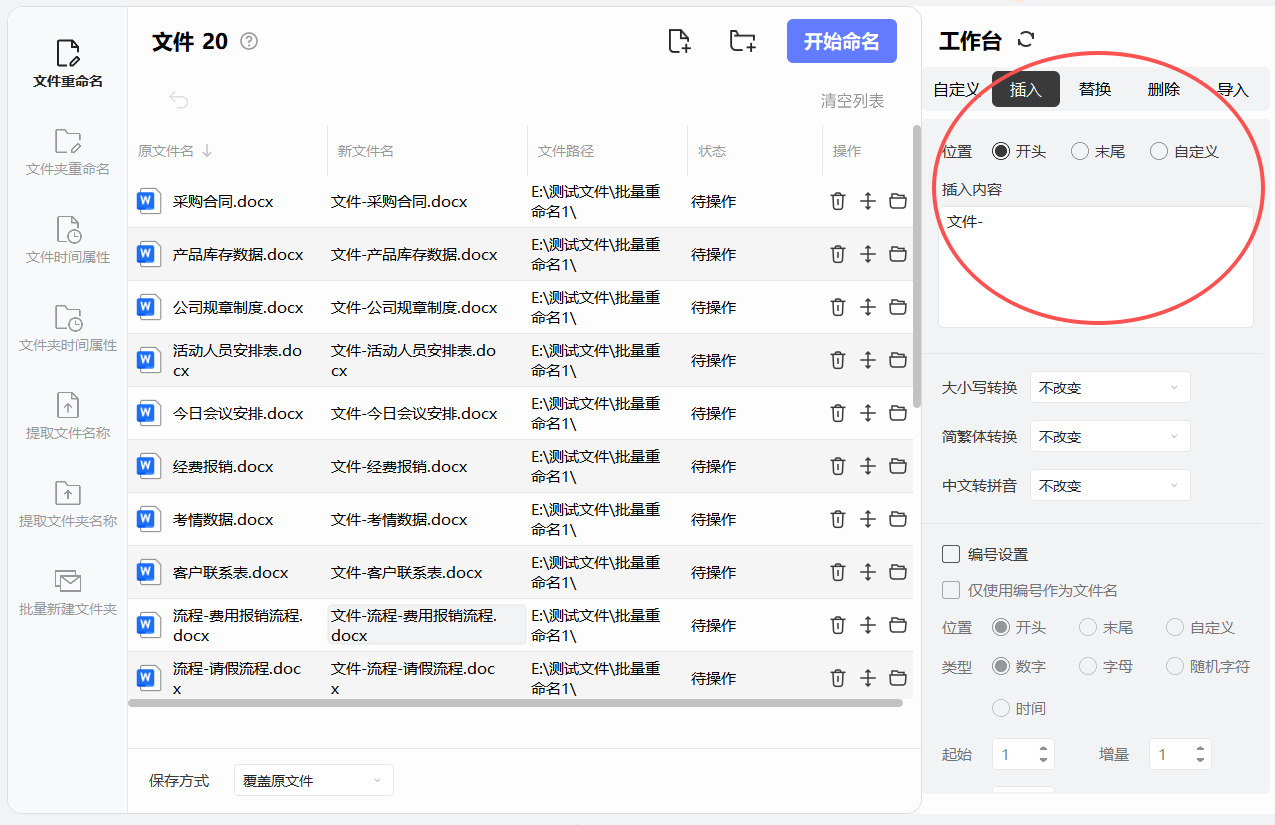Open folder location for 经费报销.docx

(898, 466)
